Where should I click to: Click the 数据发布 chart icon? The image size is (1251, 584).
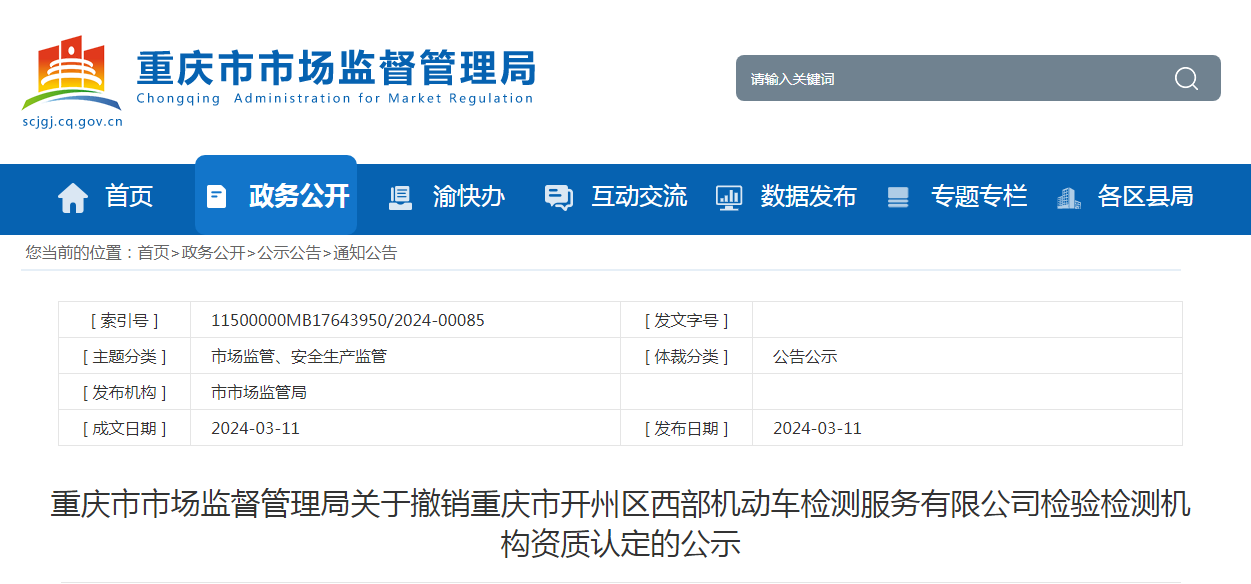(x=729, y=197)
